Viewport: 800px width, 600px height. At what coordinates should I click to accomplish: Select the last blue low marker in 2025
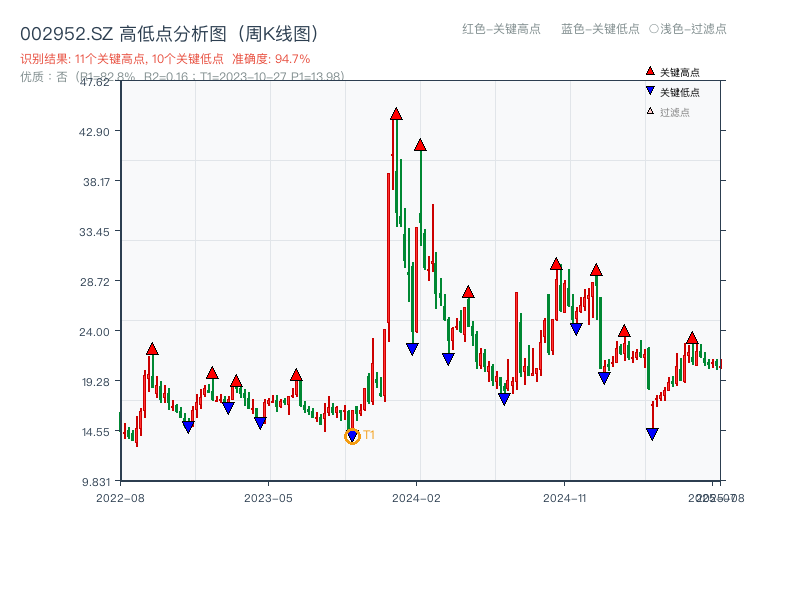652,434
